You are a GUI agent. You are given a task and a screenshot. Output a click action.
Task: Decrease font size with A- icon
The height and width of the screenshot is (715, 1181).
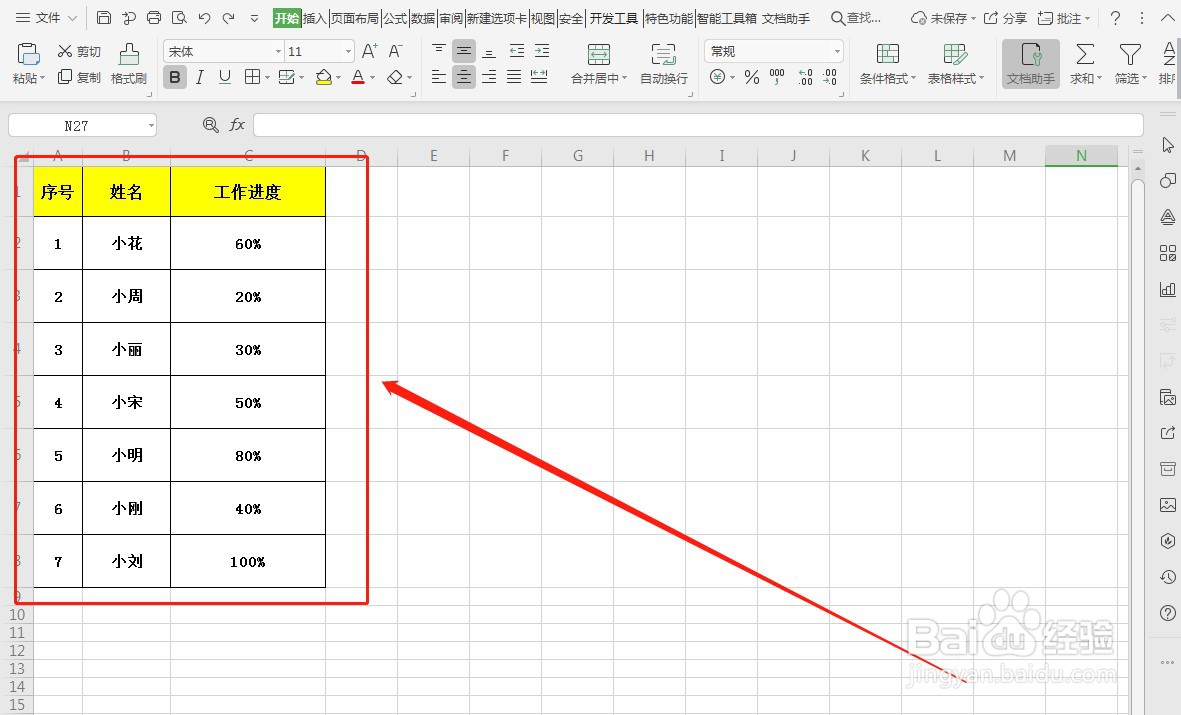point(395,51)
